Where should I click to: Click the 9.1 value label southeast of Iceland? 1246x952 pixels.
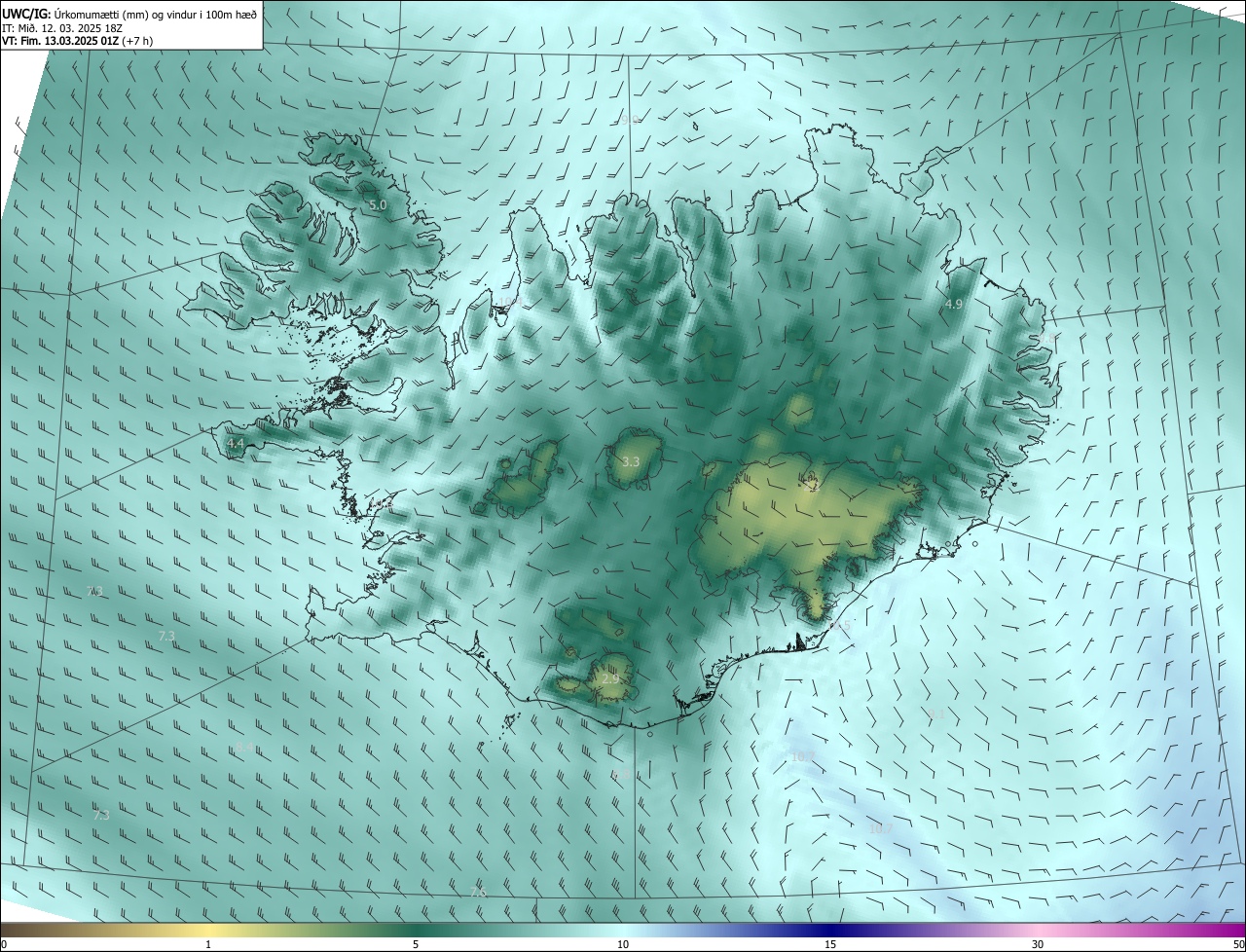coord(937,715)
